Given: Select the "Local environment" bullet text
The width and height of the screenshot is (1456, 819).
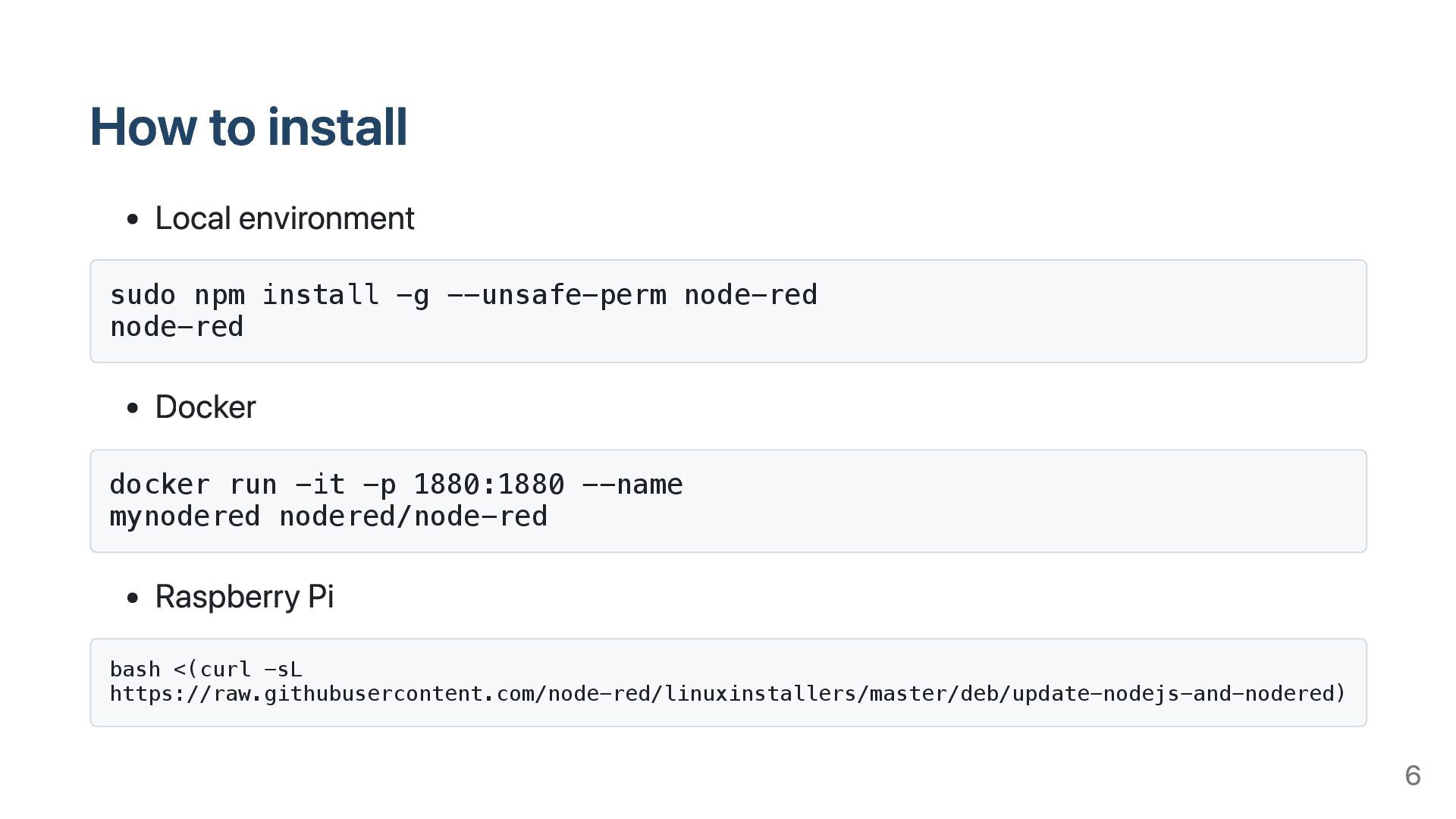Looking at the screenshot, I should [x=284, y=218].
